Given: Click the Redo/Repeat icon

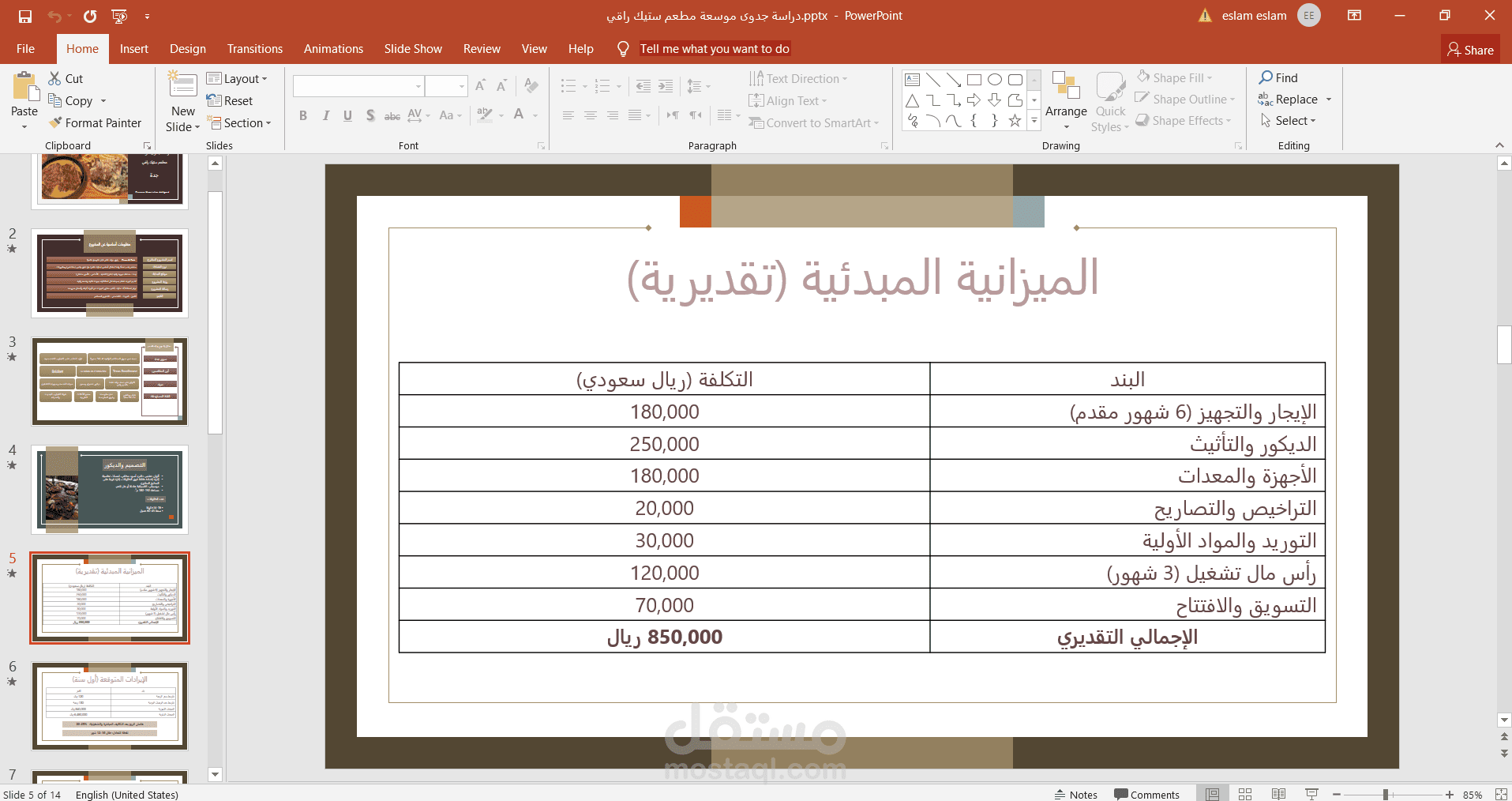Looking at the screenshot, I should coord(90,16).
